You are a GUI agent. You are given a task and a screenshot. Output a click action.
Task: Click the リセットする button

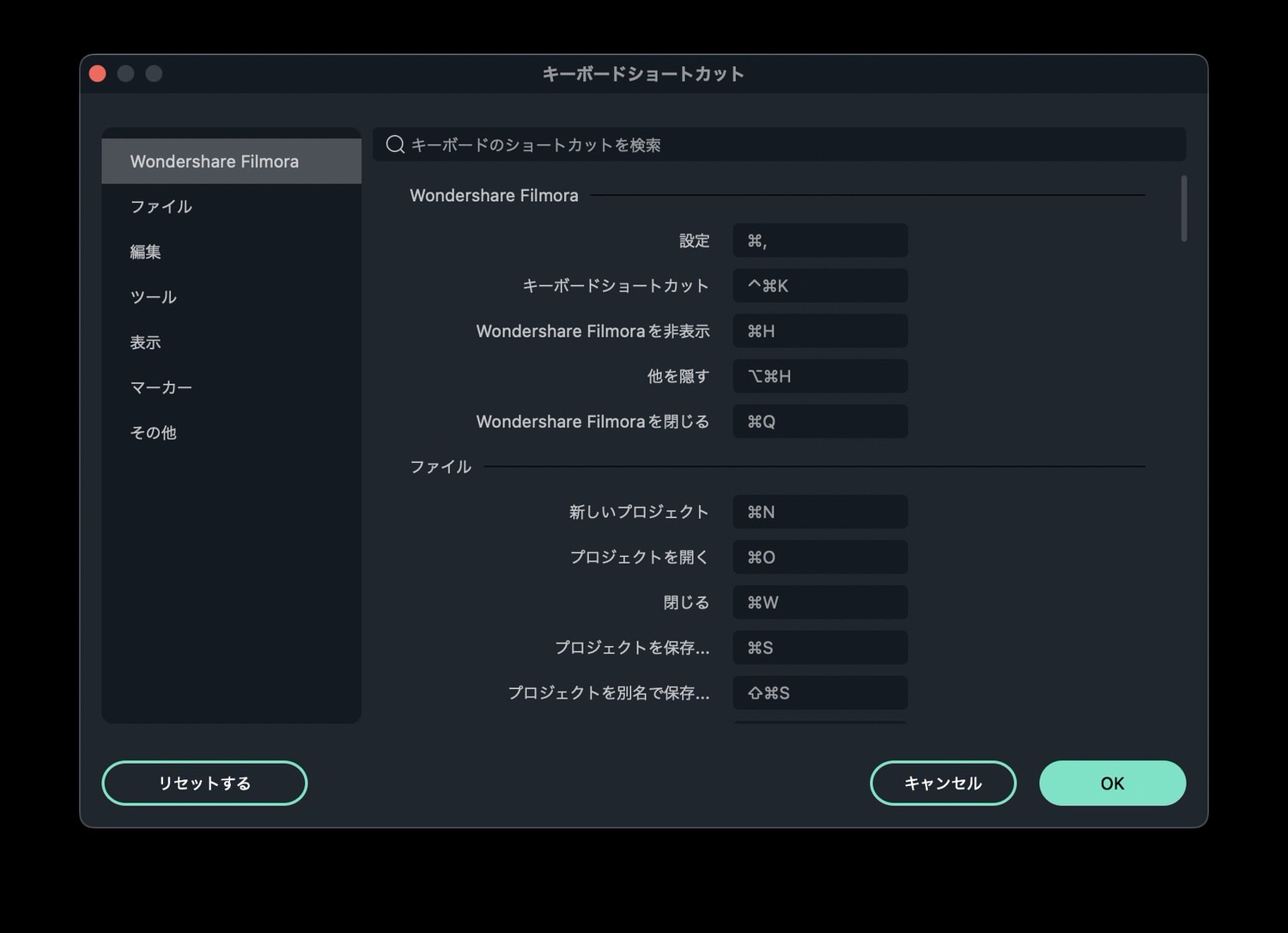click(204, 783)
